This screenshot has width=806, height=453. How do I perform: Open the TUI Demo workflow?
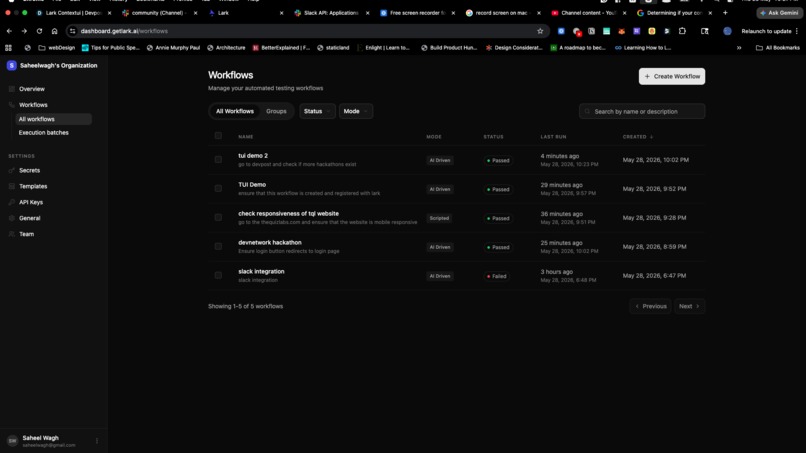tap(252, 185)
